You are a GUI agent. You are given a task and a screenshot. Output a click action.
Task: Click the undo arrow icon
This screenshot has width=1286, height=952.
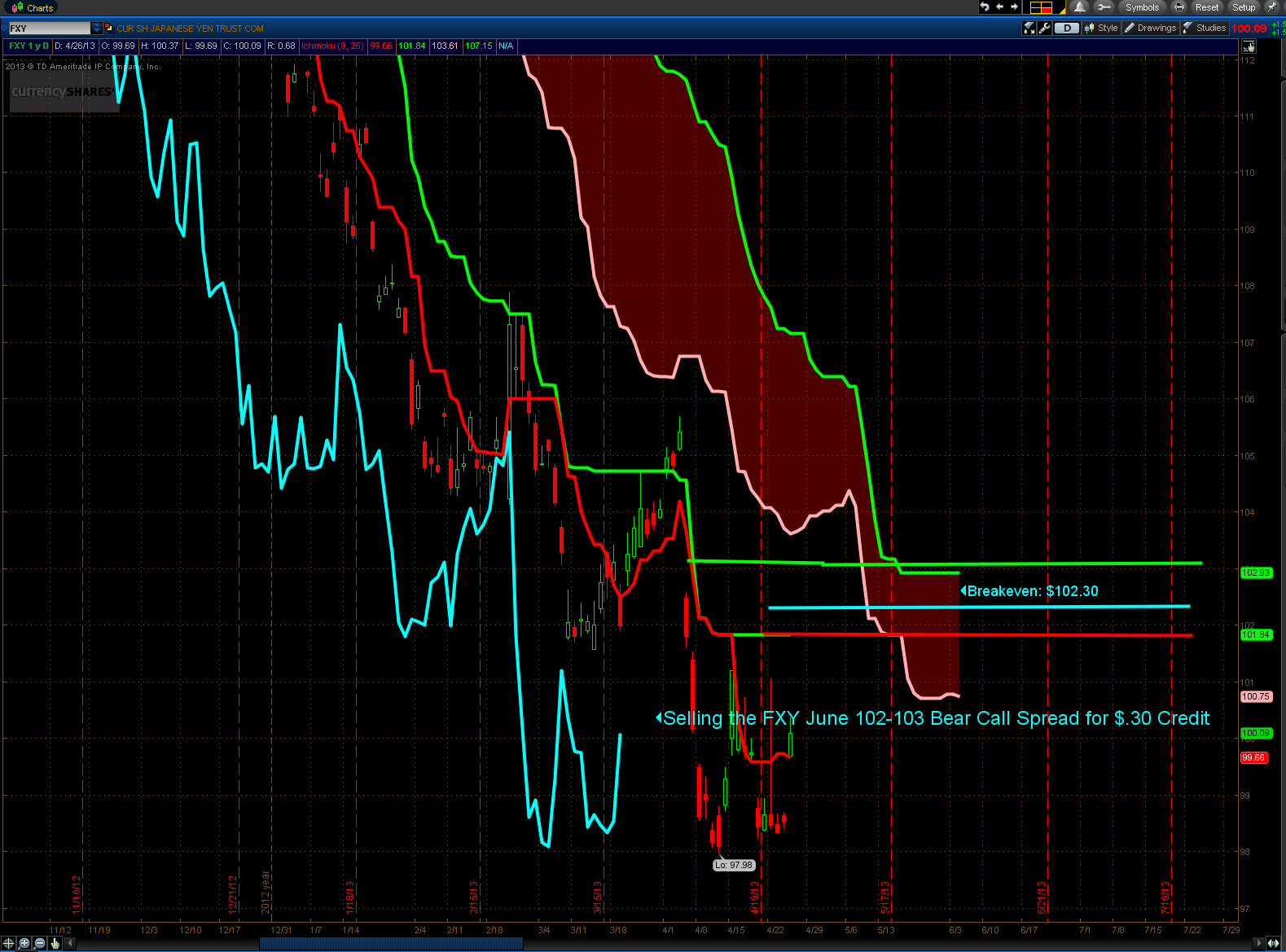coord(985,7)
